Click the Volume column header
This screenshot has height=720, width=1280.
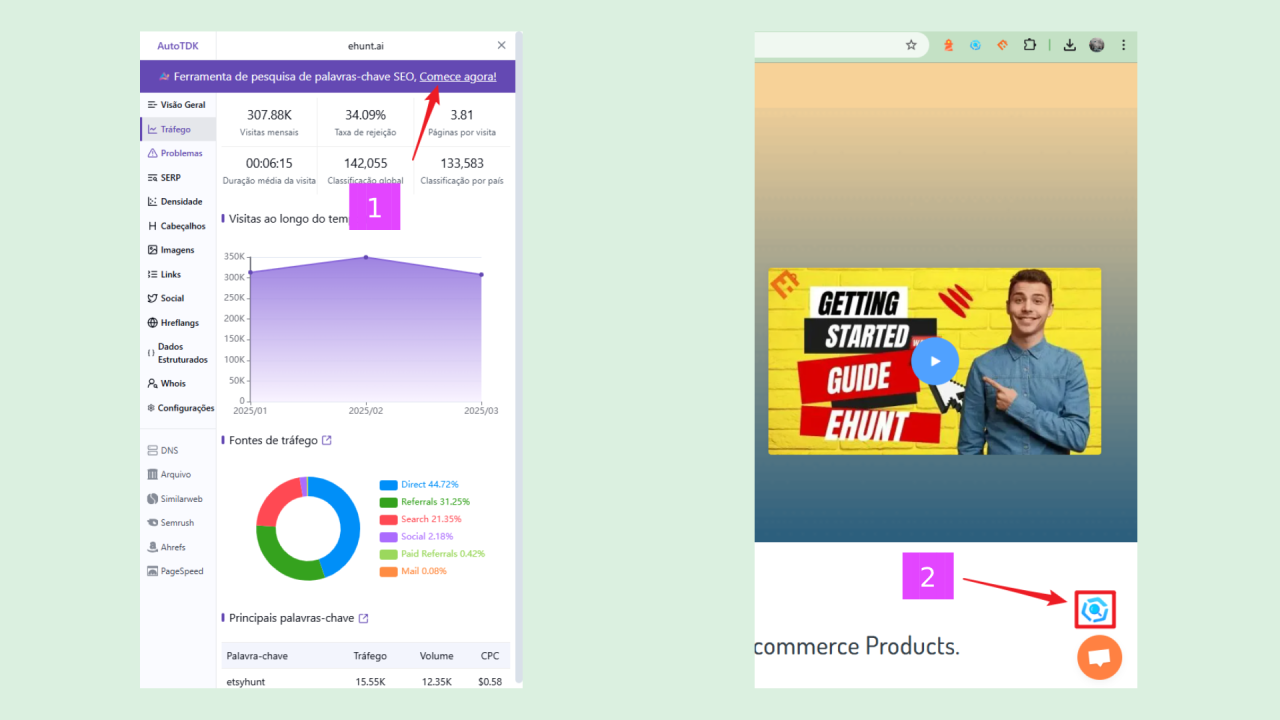click(x=437, y=656)
